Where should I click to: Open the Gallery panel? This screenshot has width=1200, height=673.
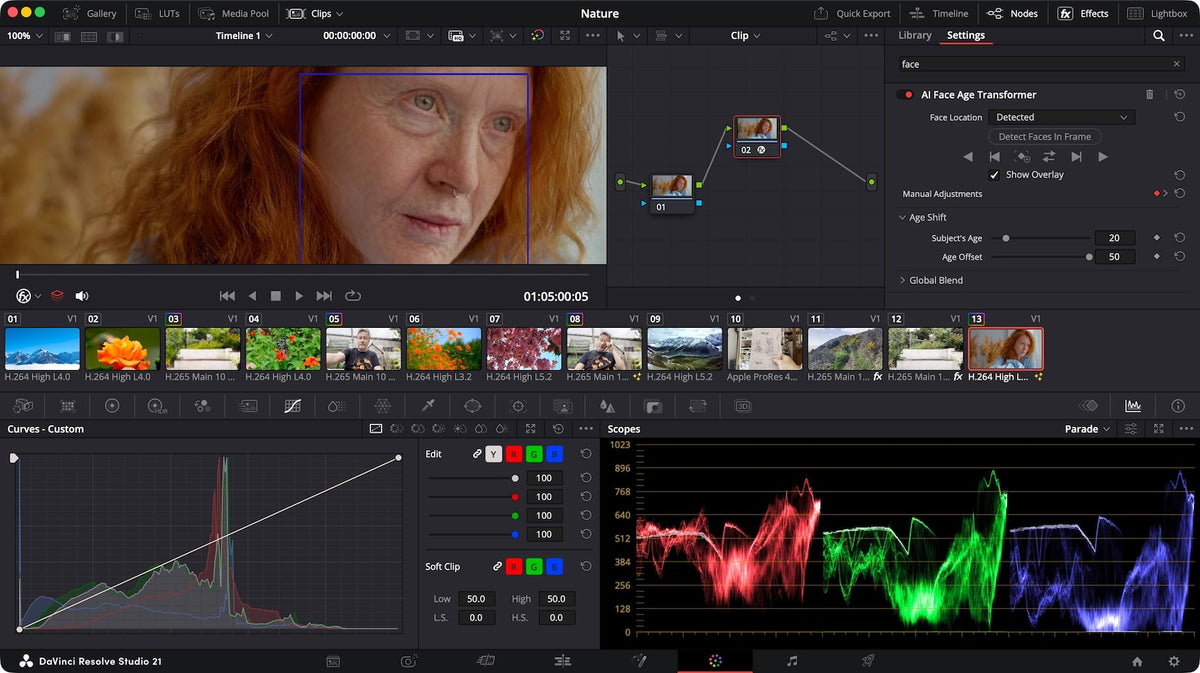(90, 14)
